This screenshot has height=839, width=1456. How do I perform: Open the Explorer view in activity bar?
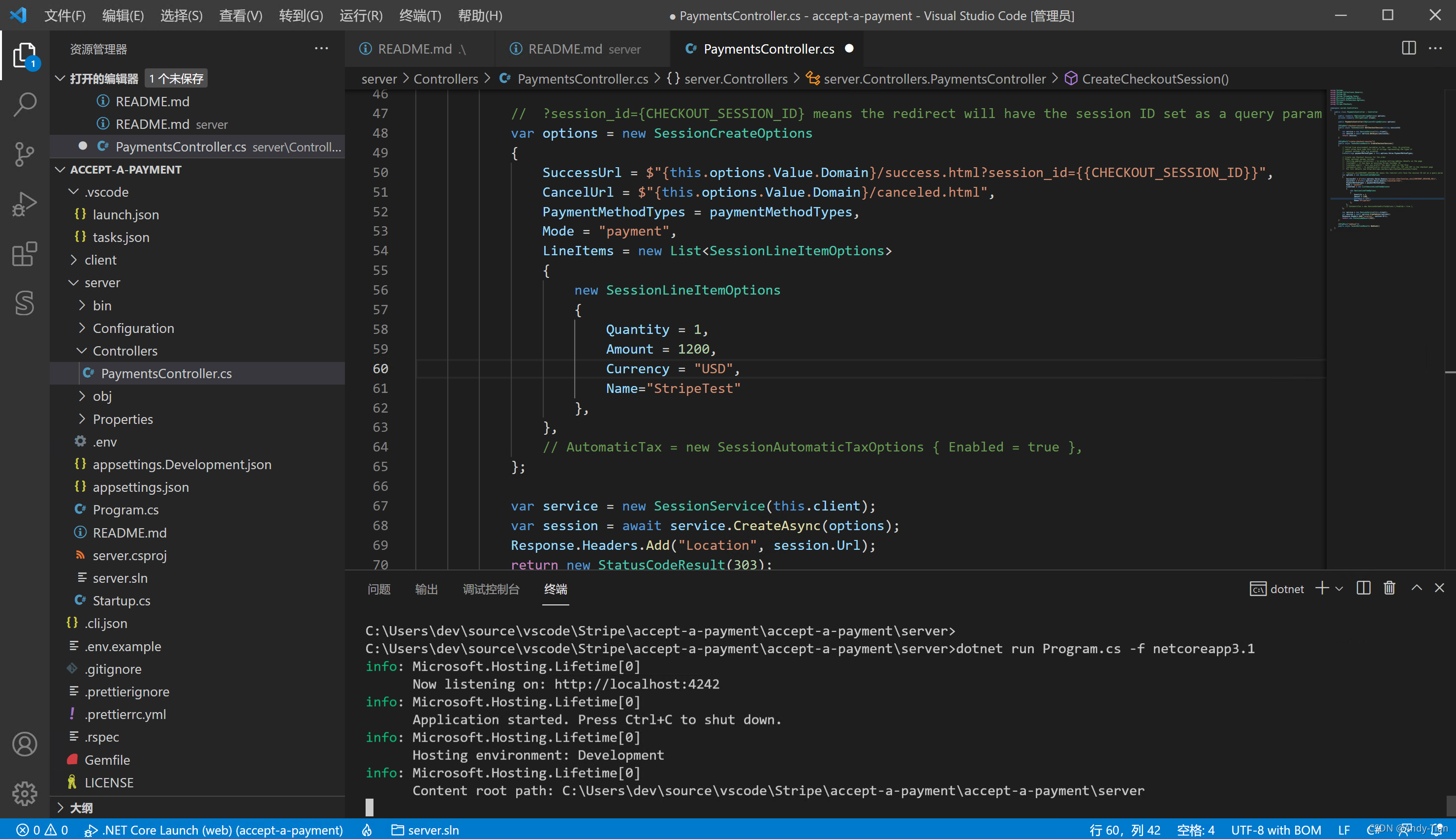[25, 55]
